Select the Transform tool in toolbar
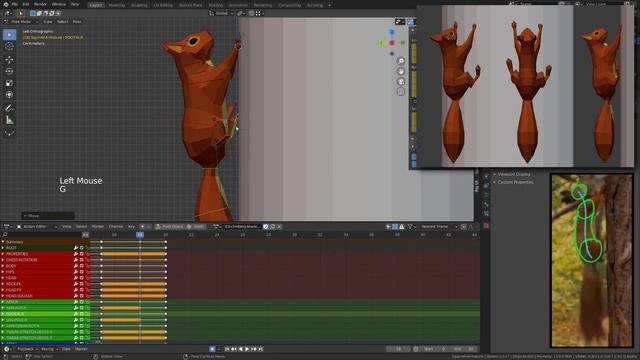 click(x=9, y=95)
